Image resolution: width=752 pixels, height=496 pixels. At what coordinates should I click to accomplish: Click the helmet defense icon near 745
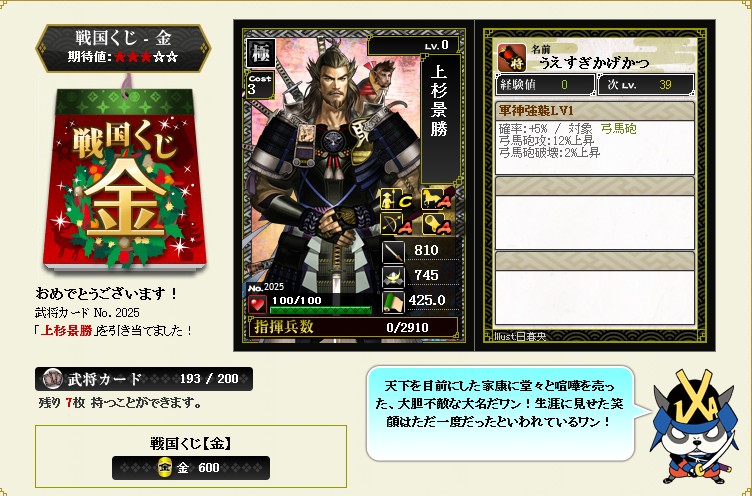393,276
